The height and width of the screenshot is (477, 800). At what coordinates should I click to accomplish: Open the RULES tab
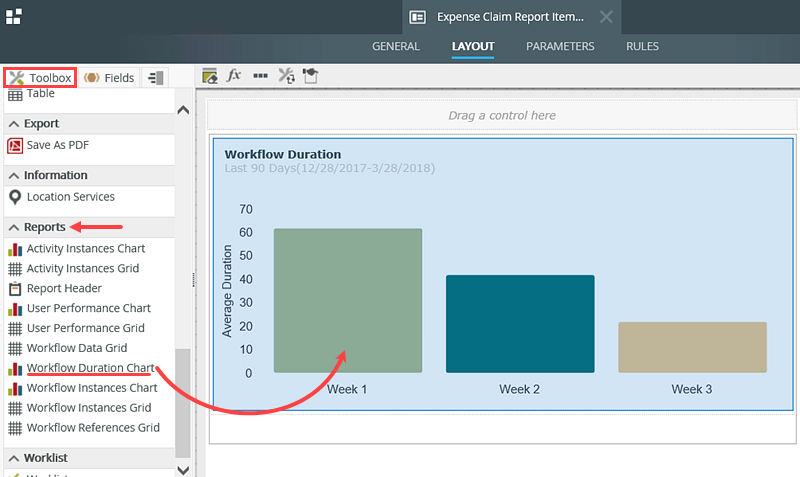click(642, 46)
